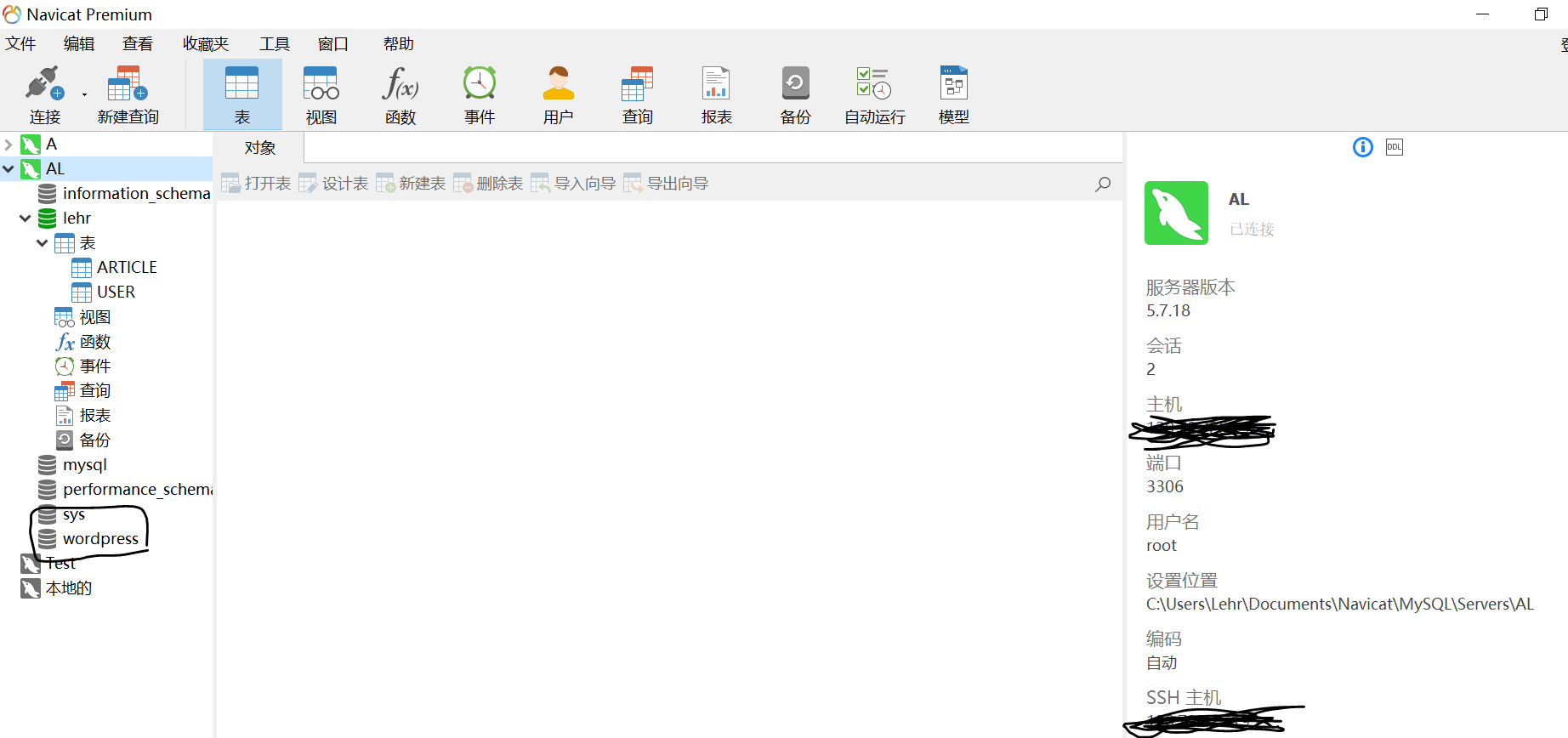Select the information_schema database

pyautogui.click(x=136, y=194)
